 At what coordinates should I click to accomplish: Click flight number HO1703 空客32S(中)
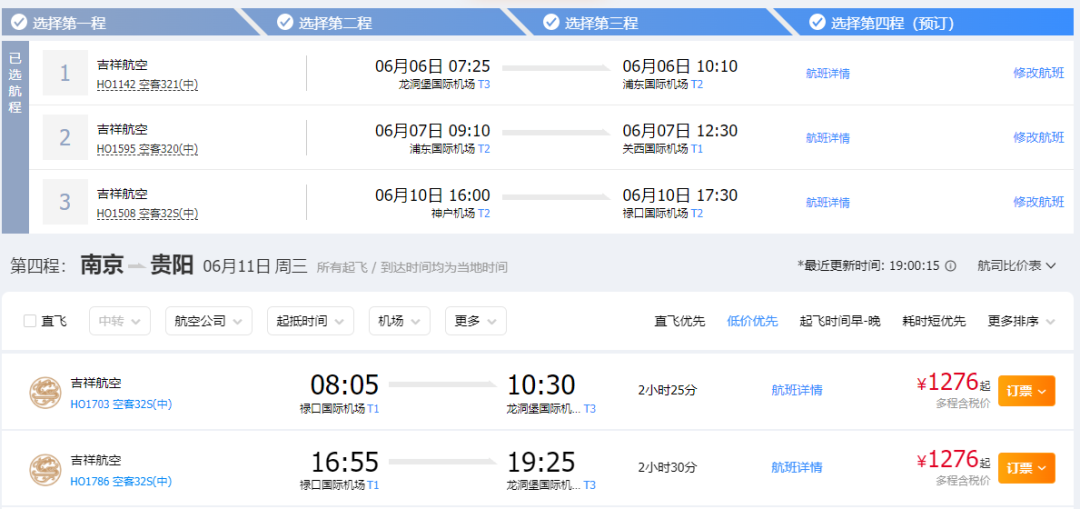point(121,404)
